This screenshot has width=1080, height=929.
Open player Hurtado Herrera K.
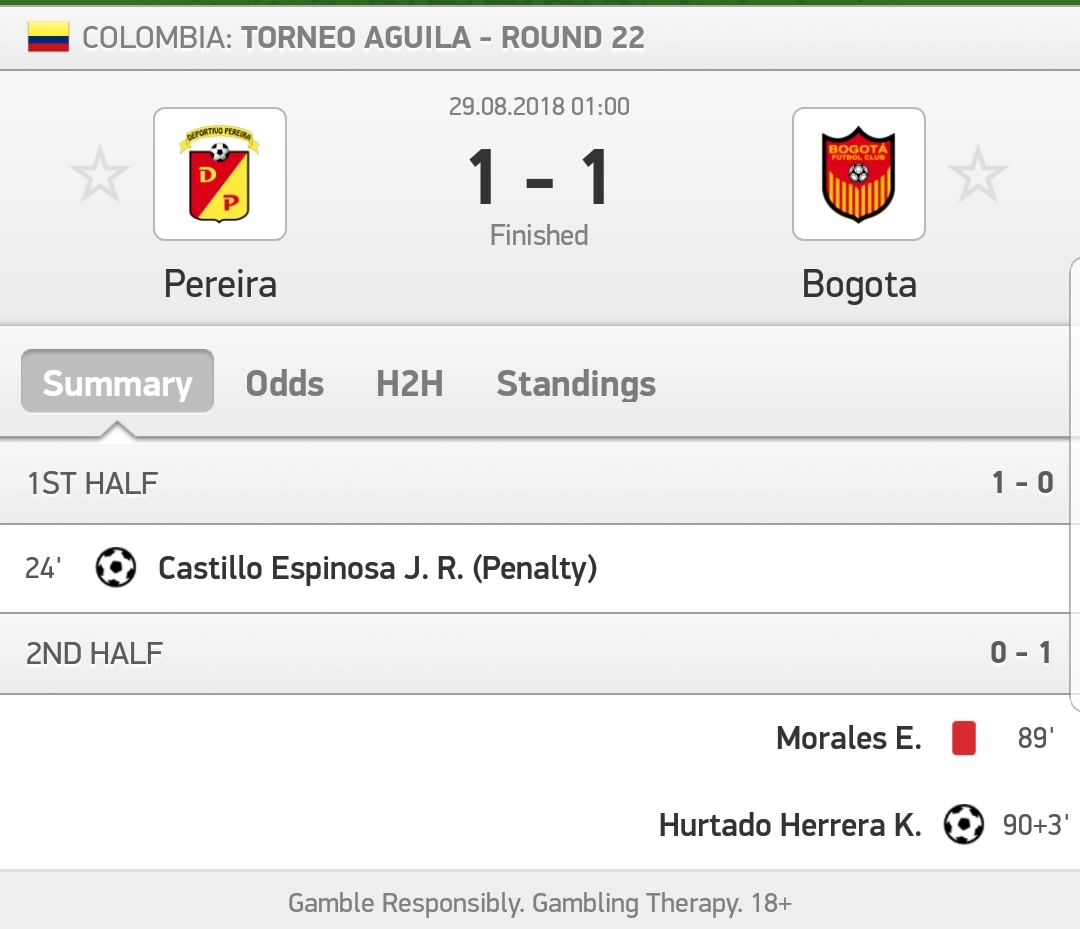[790, 824]
